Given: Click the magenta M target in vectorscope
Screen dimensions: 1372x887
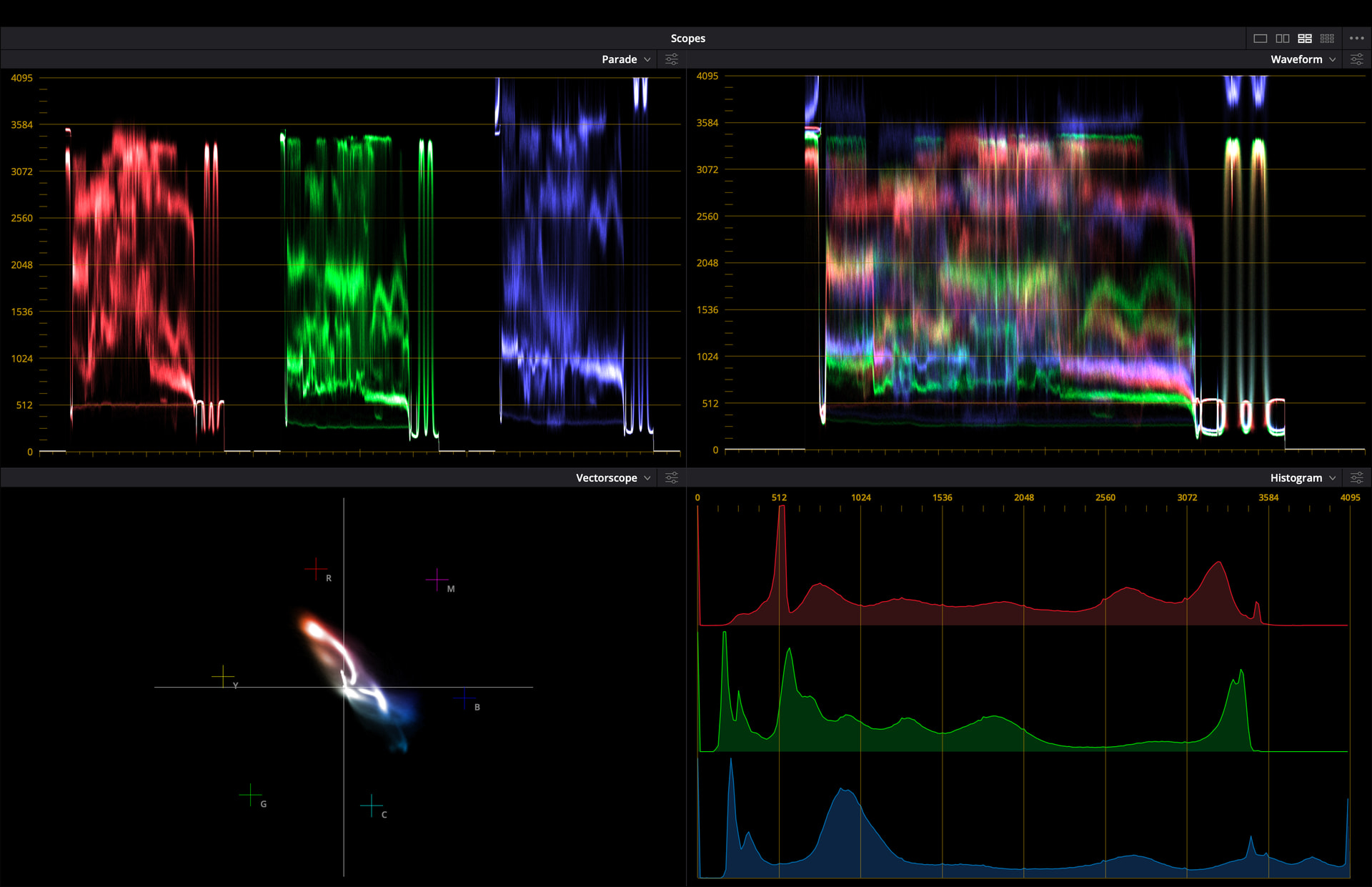Looking at the screenshot, I should pyautogui.click(x=437, y=579).
